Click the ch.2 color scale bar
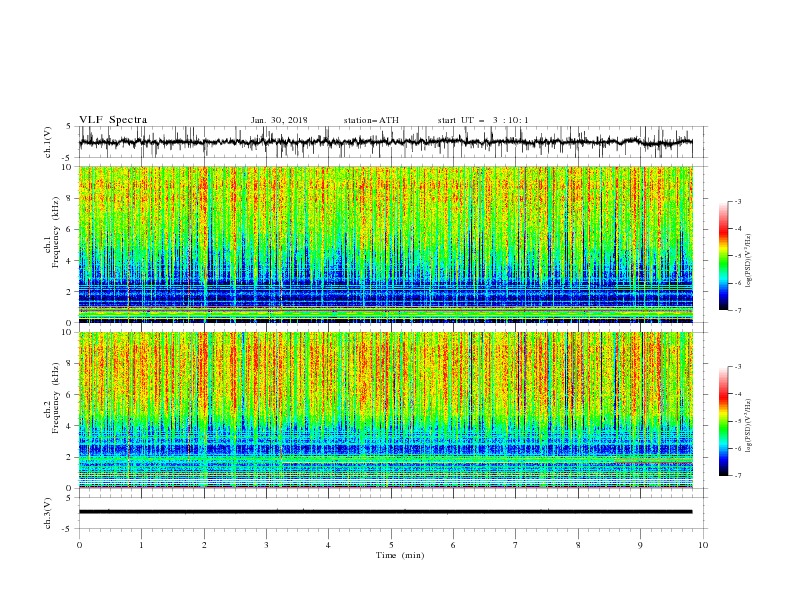Viewport: 792px width, 612px height. click(x=724, y=421)
